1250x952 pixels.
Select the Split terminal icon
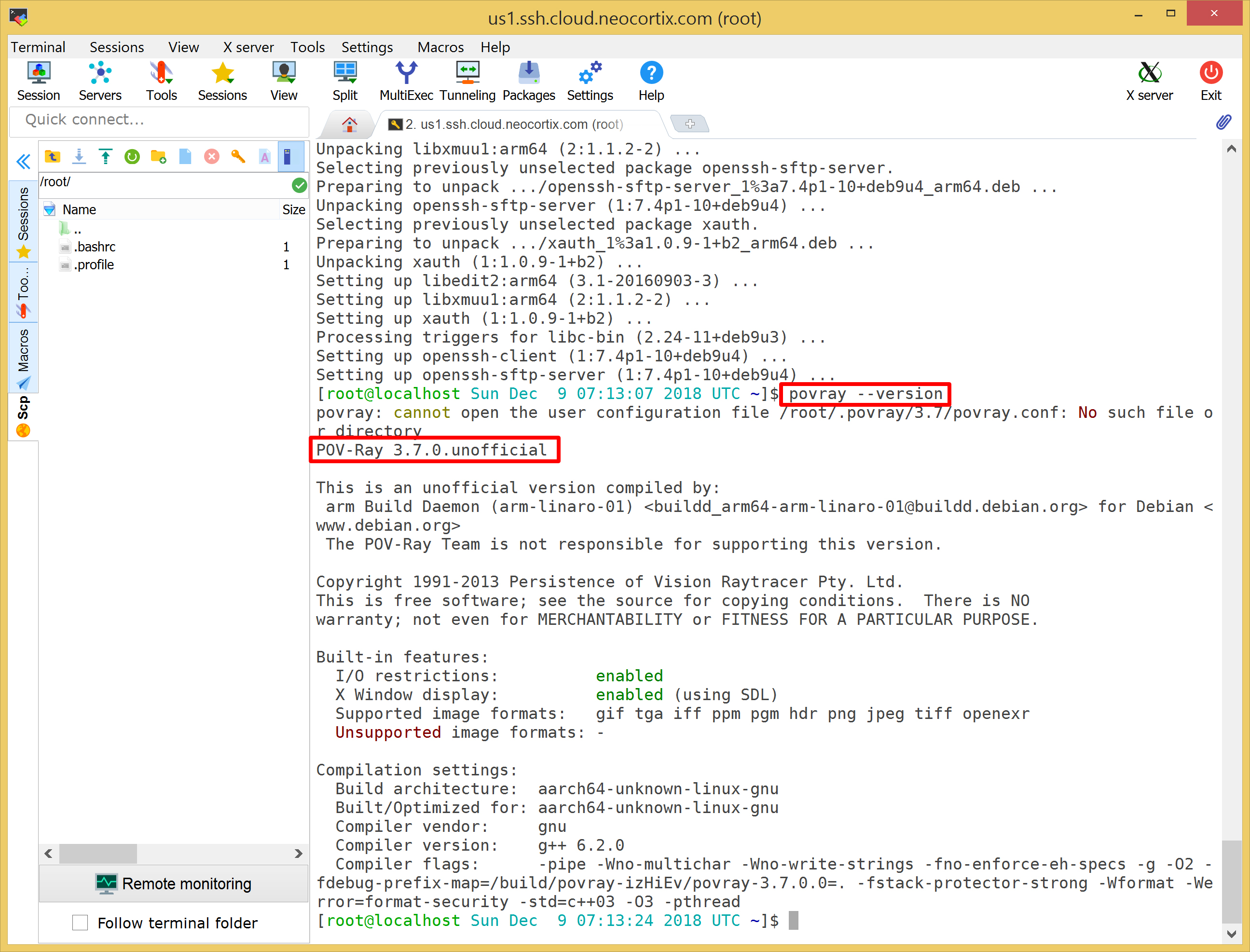[x=345, y=81]
